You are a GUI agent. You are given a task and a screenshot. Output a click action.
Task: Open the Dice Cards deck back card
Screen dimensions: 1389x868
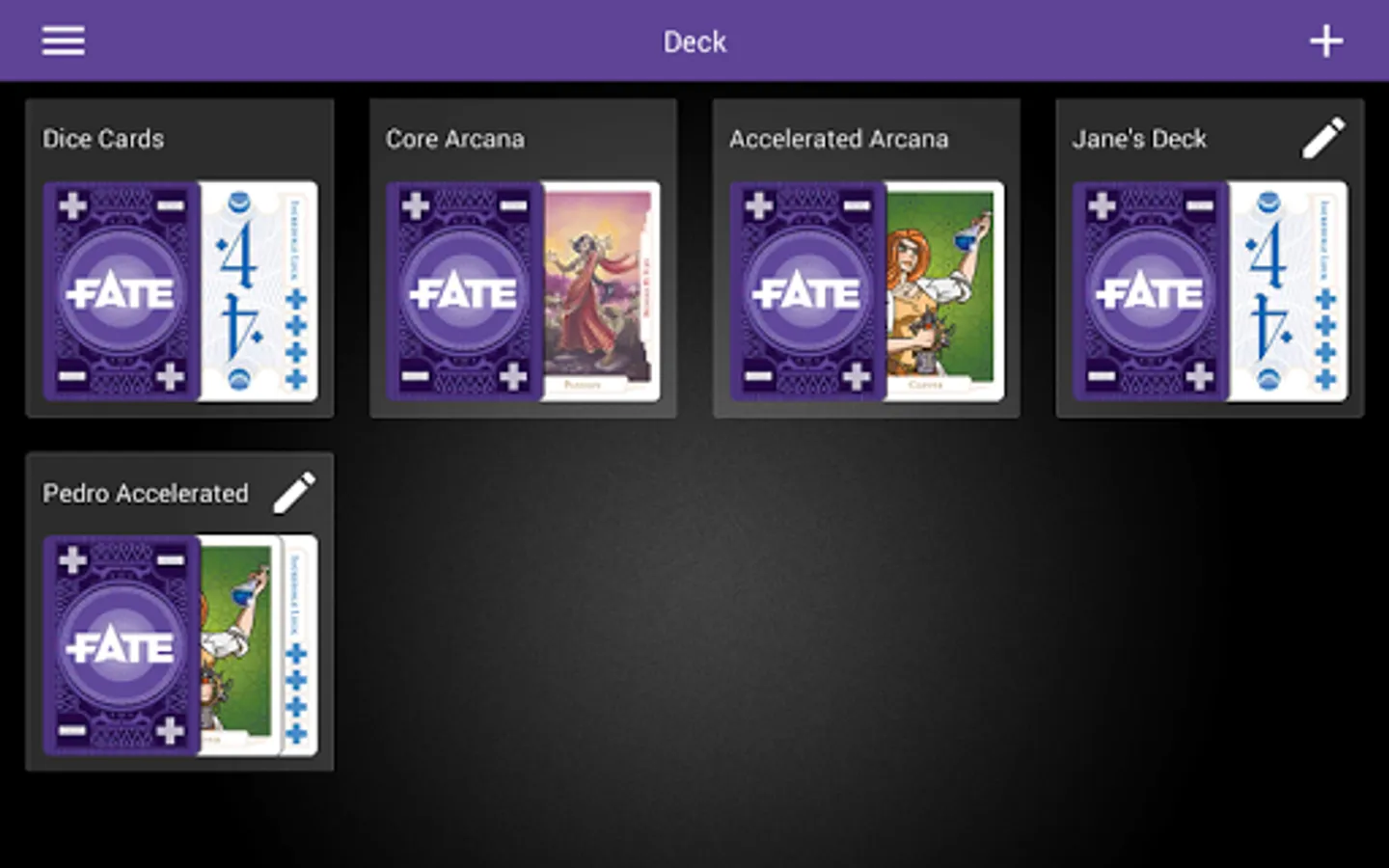pyautogui.click(x=122, y=291)
